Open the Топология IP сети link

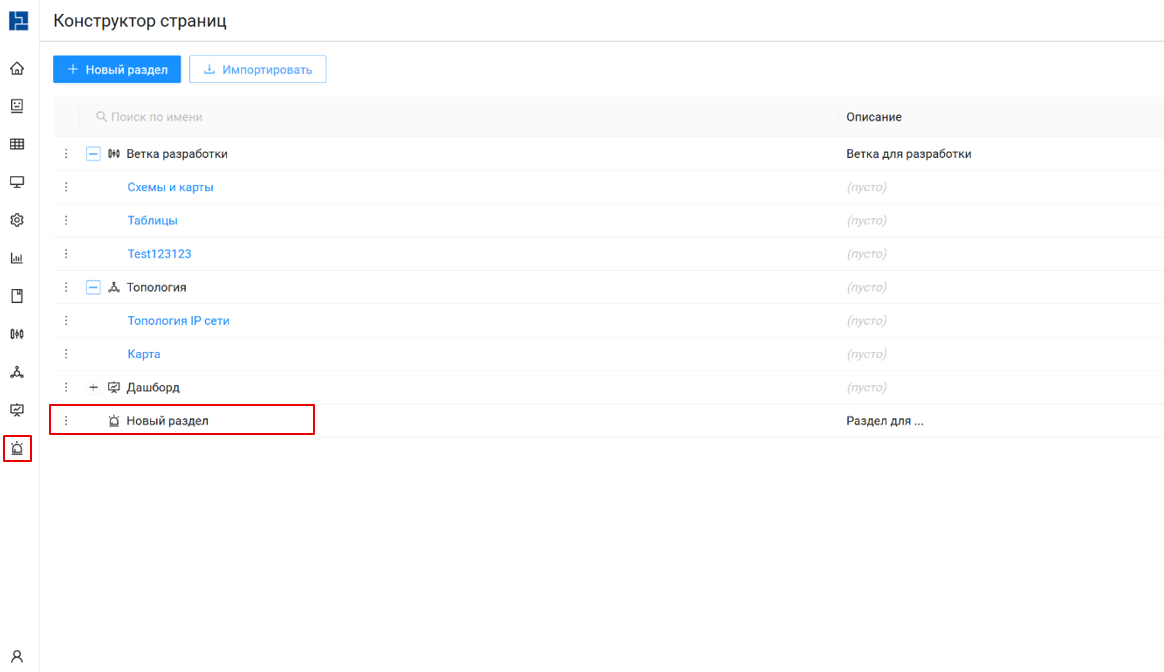coord(179,321)
